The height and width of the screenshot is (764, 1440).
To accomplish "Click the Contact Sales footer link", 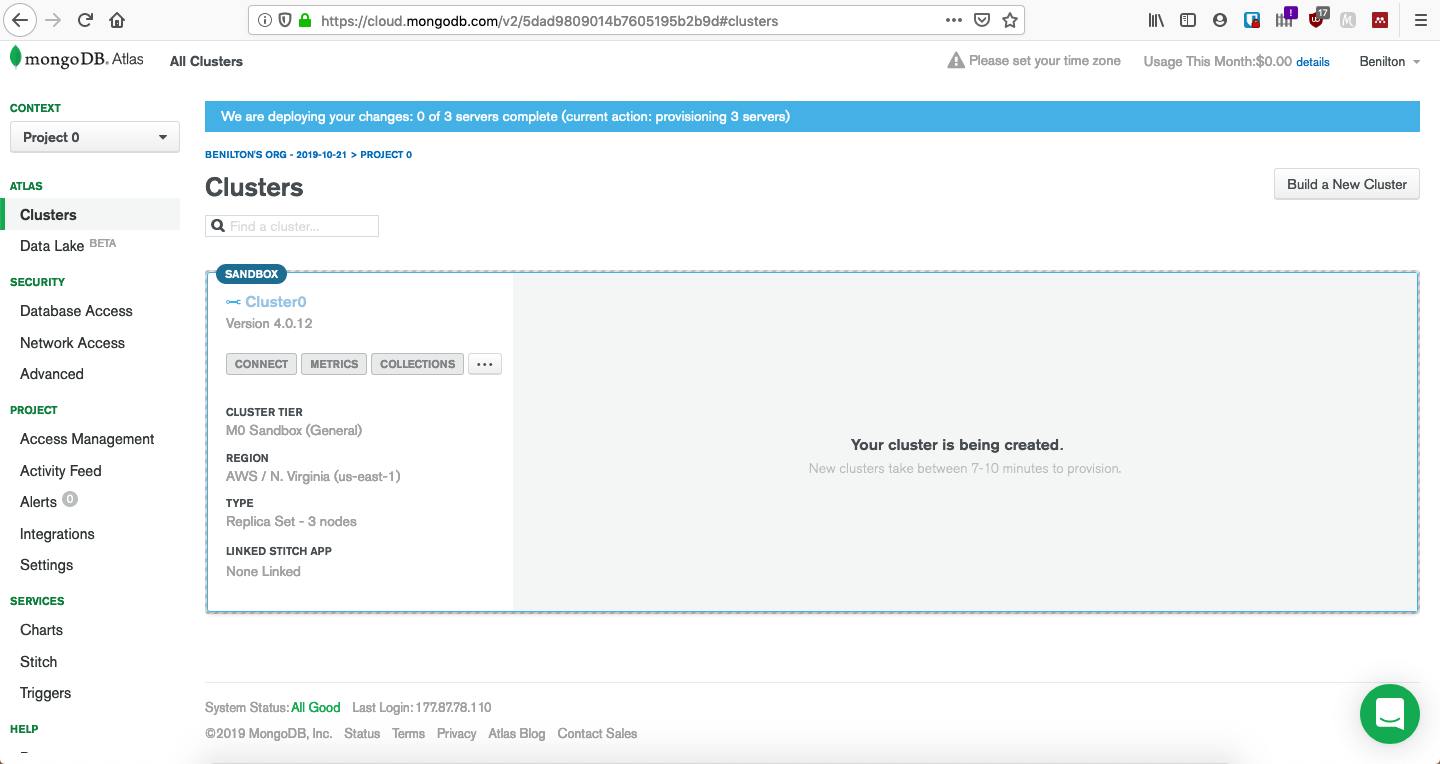I will tap(597, 733).
